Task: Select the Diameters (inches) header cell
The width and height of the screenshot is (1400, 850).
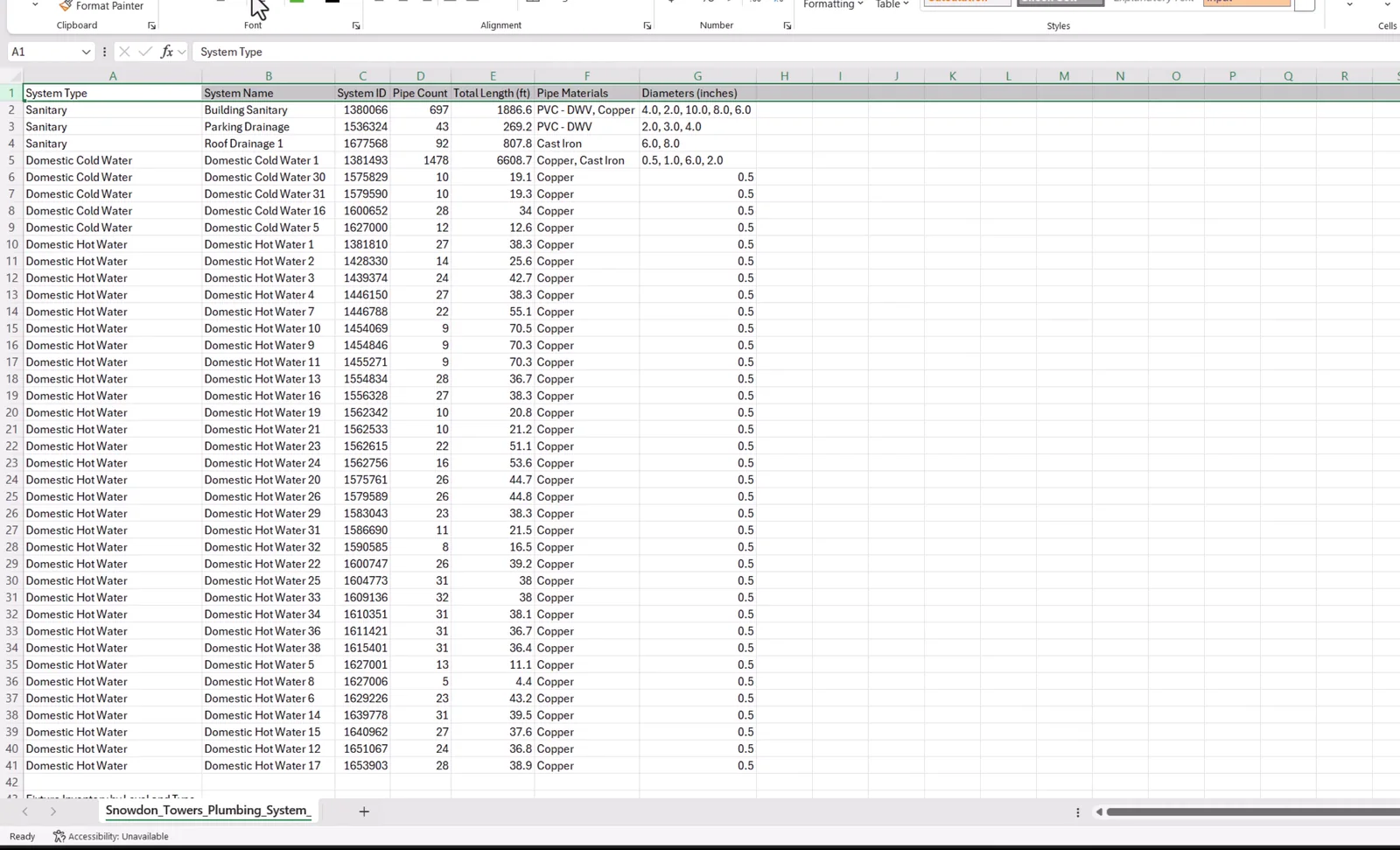Action: point(697,93)
